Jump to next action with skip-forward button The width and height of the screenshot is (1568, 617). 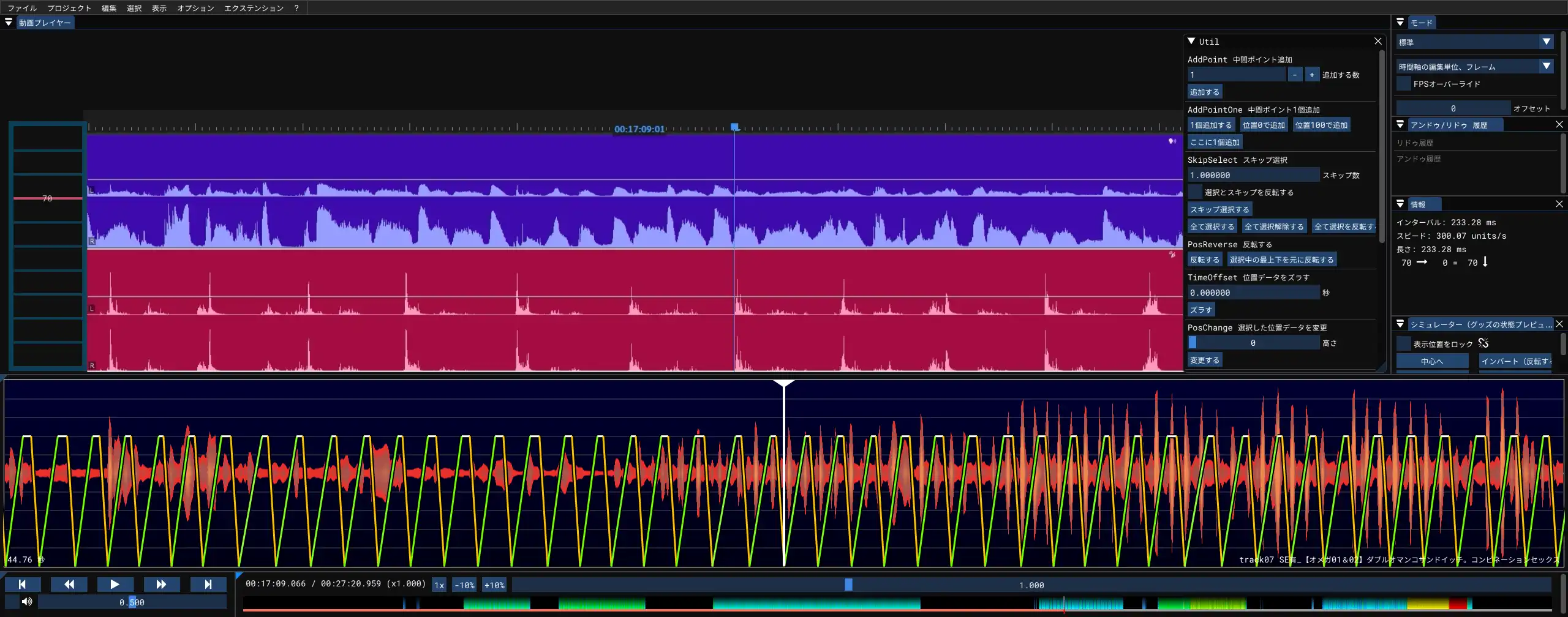click(208, 585)
